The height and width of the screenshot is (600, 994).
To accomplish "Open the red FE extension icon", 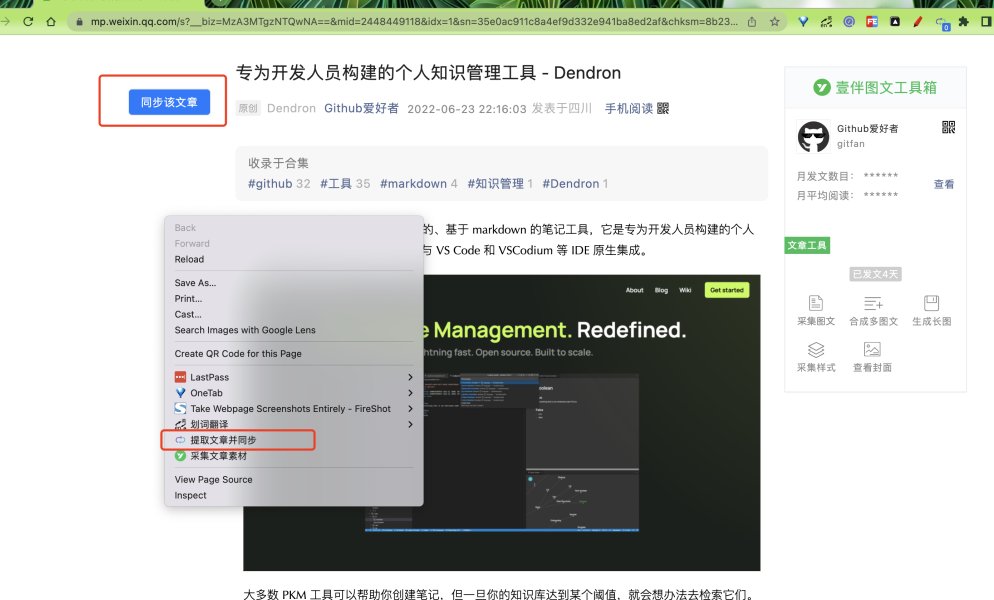I will pyautogui.click(x=872, y=22).
